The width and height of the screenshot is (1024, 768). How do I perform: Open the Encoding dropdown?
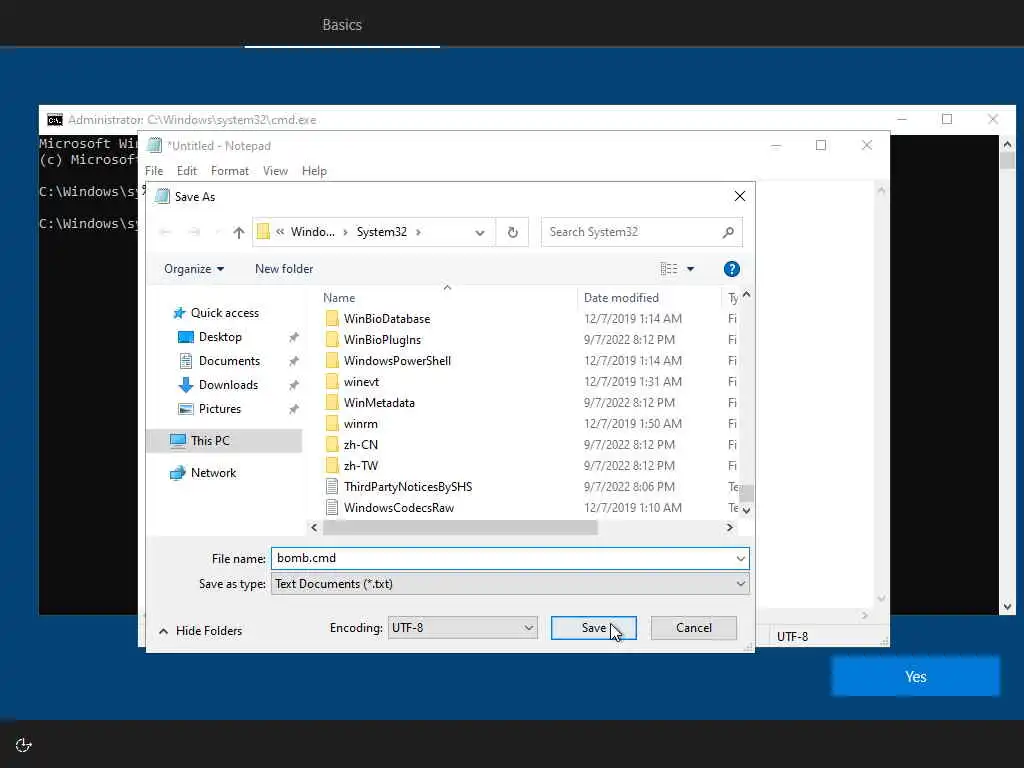(x=462, y=628)
